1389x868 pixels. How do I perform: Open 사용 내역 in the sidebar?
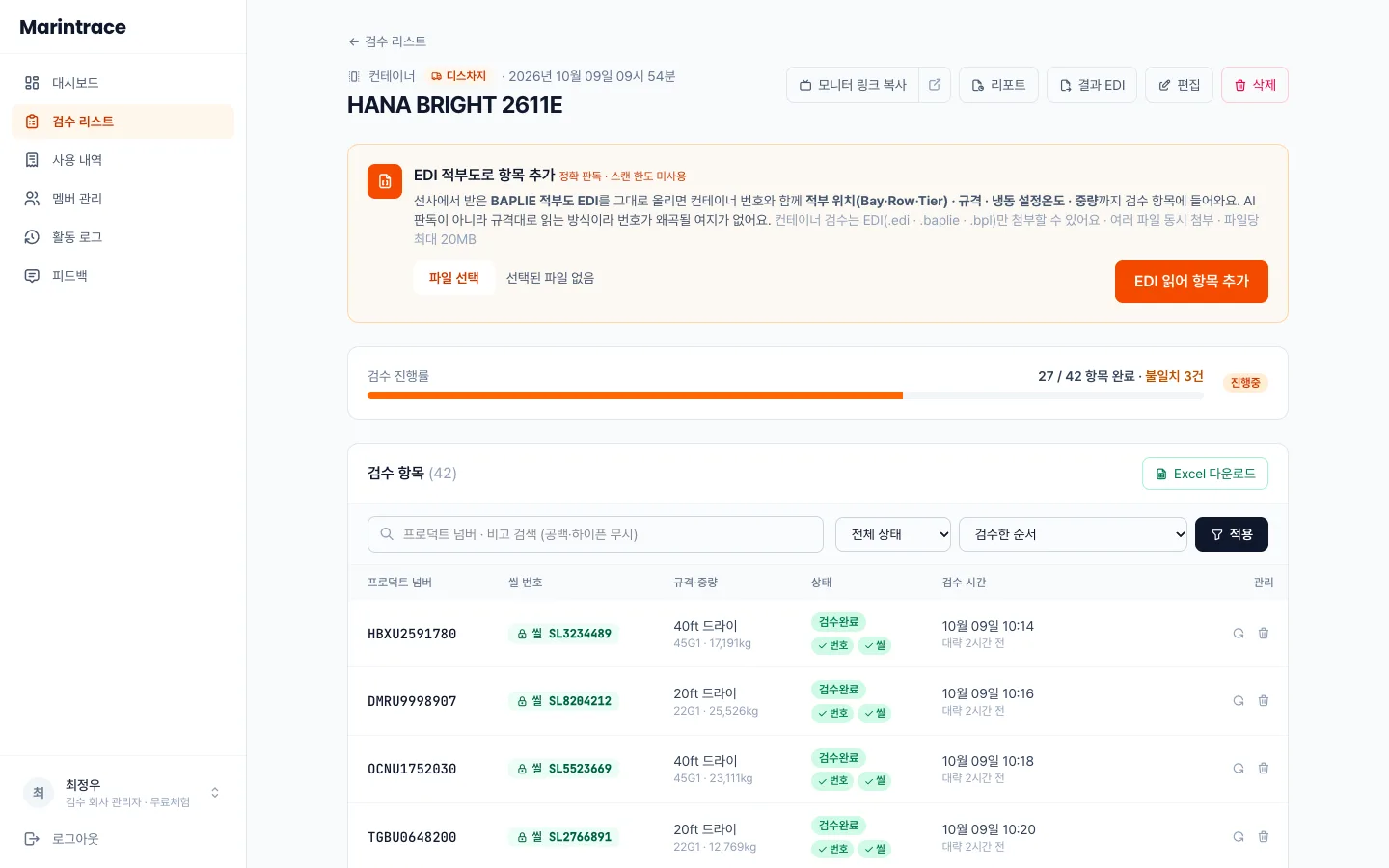tap(123, 160)
